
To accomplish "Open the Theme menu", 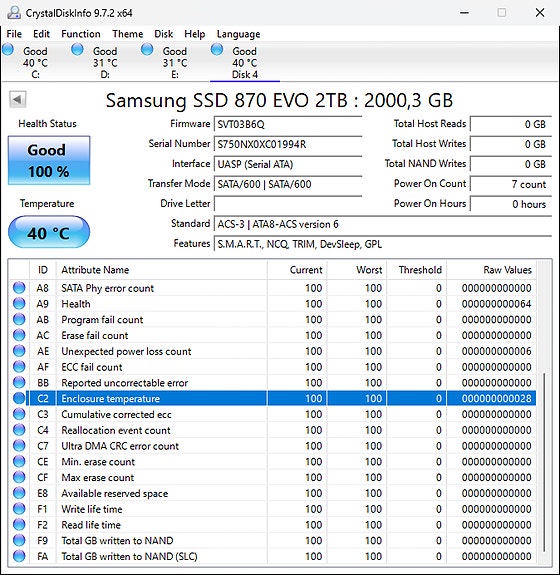I will [x=128, y=34].
